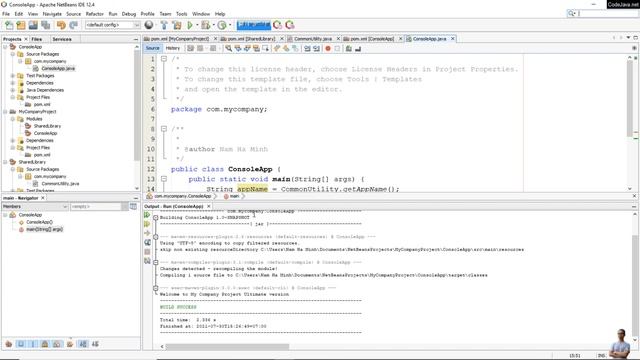Collapse the Building ConsoleApp output fold
640x360 pixels.
point(156,218)
